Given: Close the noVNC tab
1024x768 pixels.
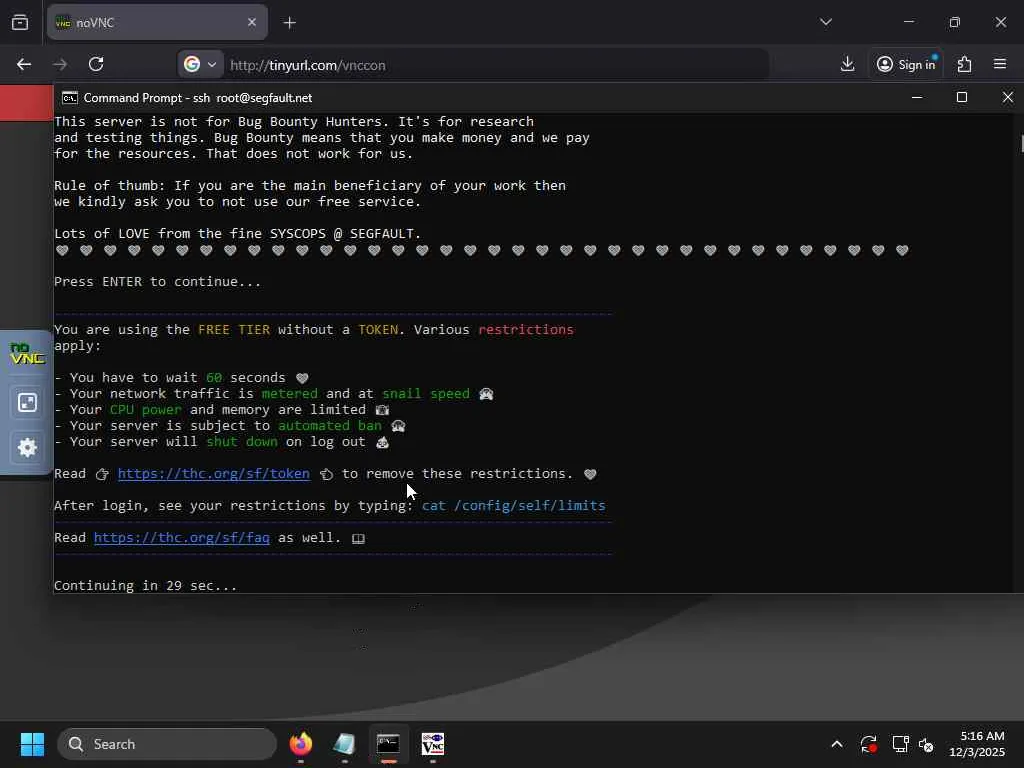Looking at the screenshot, I should pyautogui.click(x=252, y=22).
